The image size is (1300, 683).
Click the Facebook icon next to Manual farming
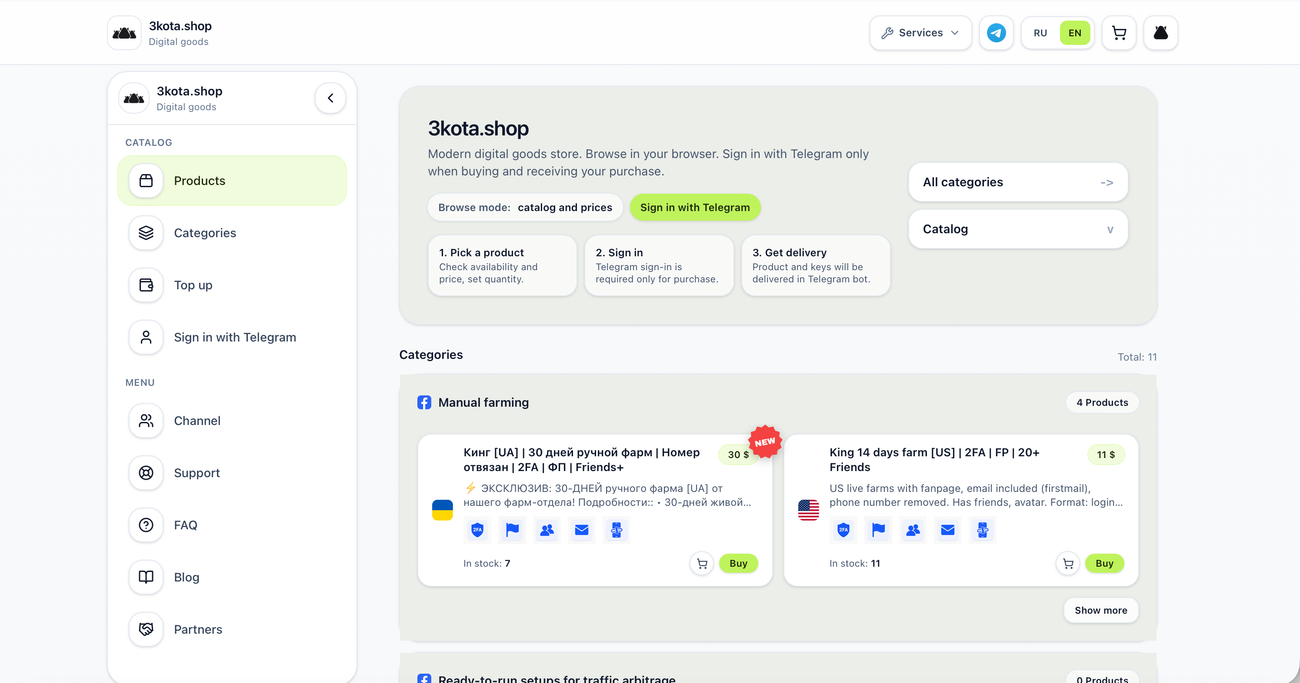pyautogui.click(x=424, y=402)
